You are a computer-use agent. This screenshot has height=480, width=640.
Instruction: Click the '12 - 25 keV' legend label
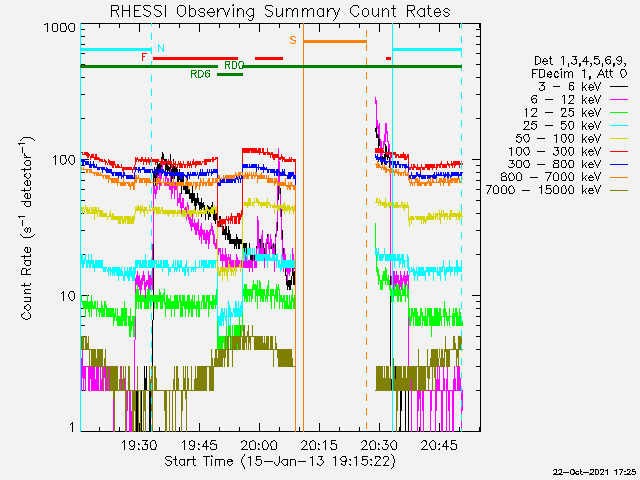coord(562,112)
